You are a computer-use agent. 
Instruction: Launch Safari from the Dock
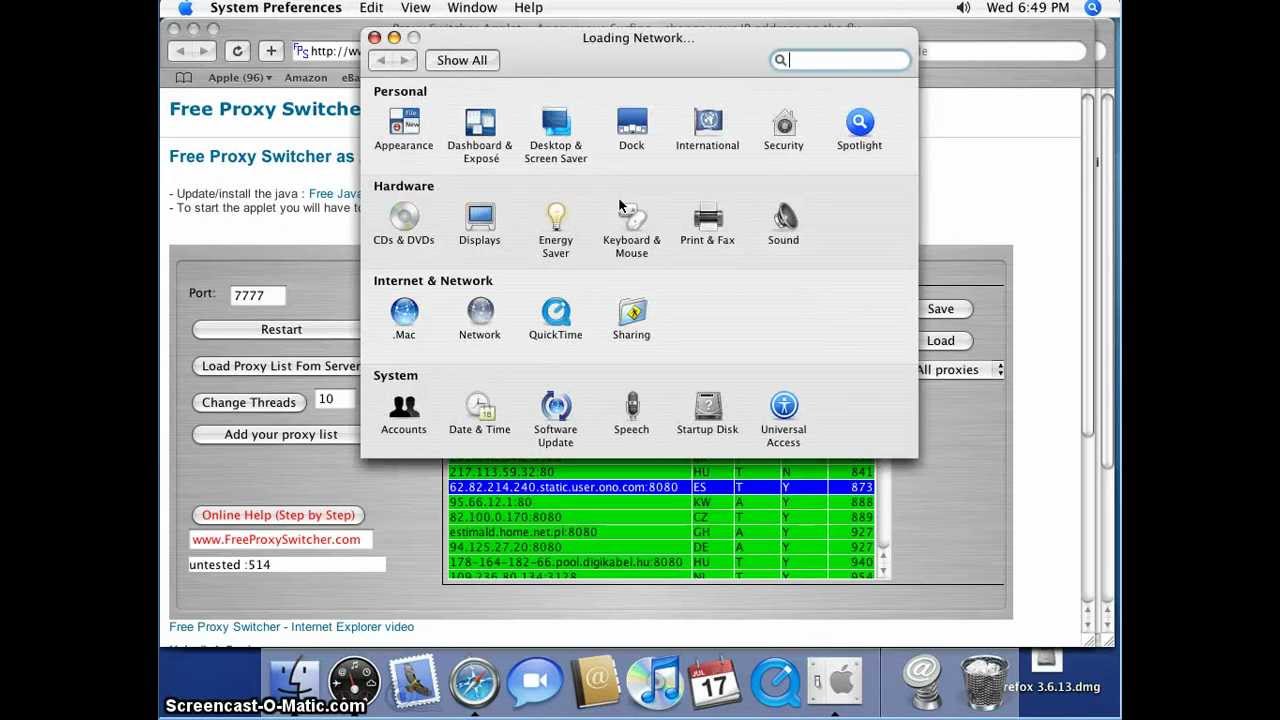[x=474, y=682]
